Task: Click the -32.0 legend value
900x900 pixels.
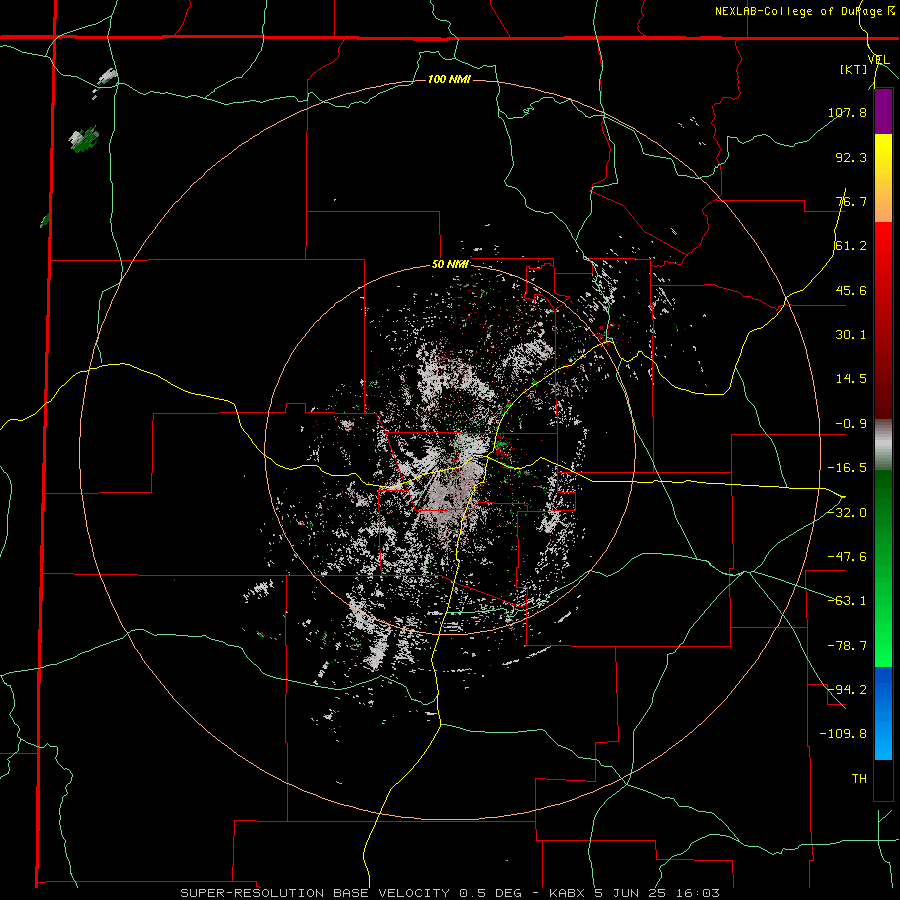Action: click(847, 513)
